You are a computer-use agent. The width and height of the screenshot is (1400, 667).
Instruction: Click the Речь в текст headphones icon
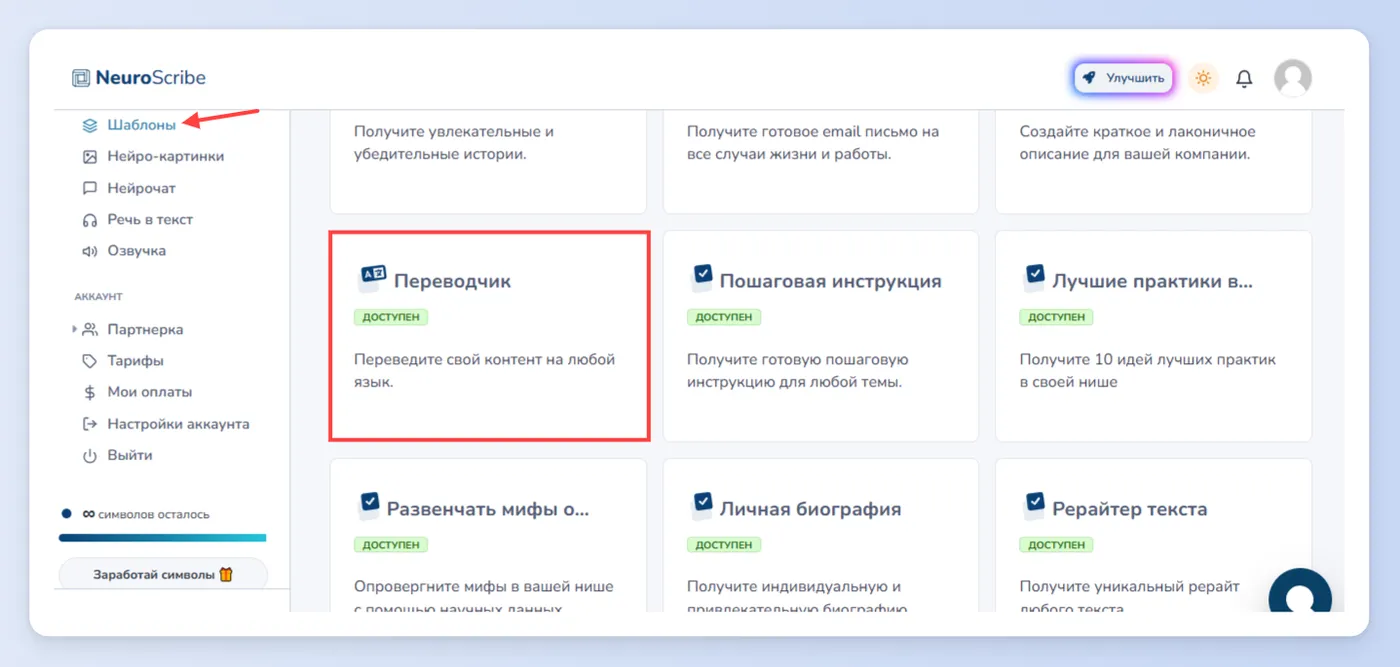point(90,219)
